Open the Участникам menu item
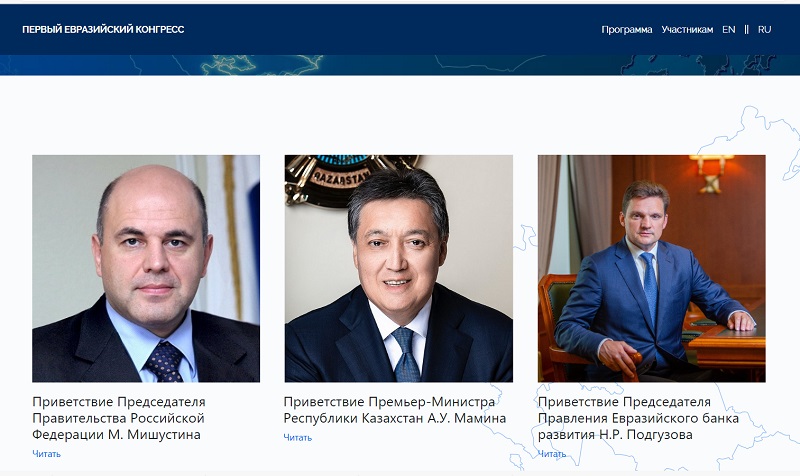The height and width of the screenshot is (476, 800). (x=687, y=30)
